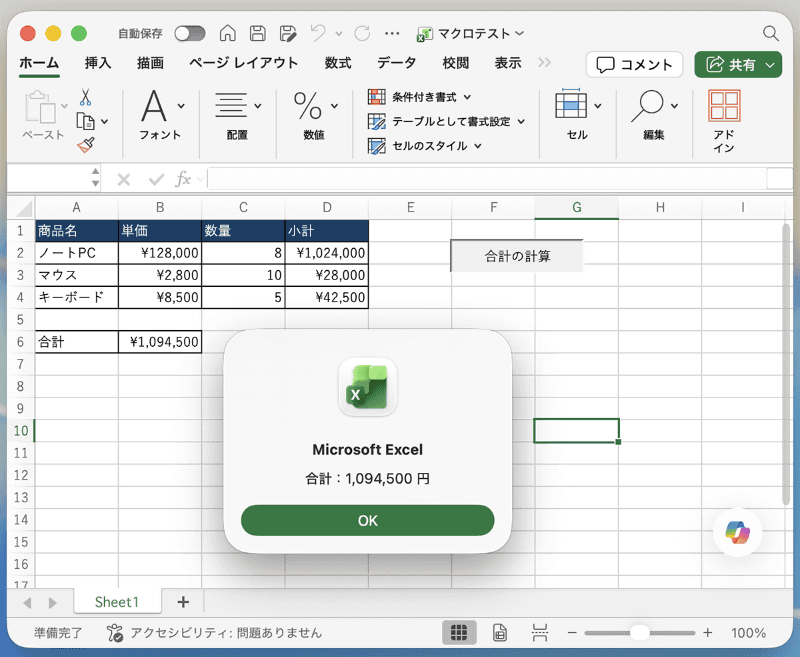Show more ribbon tabs via double chevron
800x657 pixels.
pos(544,62)
